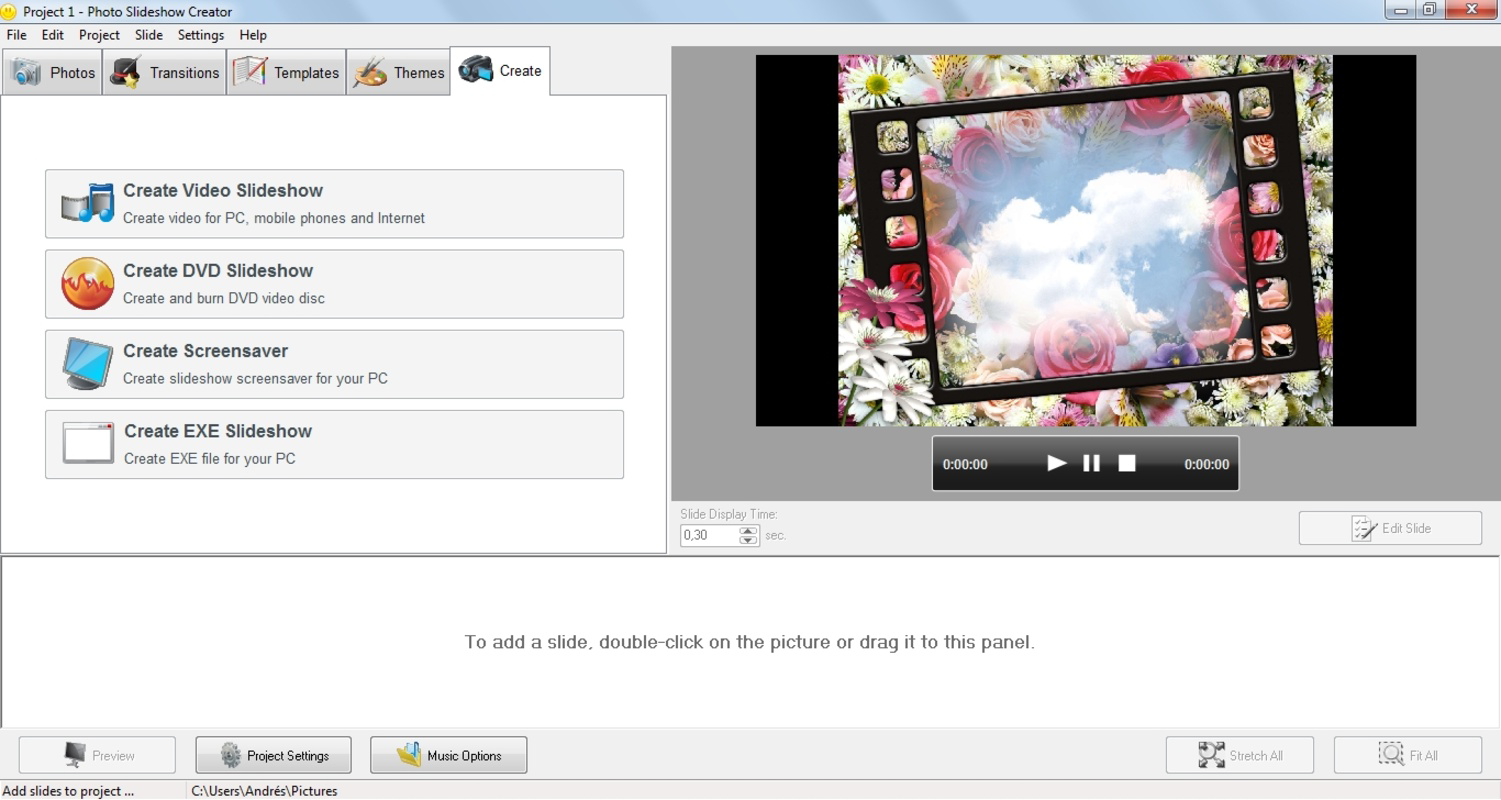This screenshot has width=1501, height=800.
Task: Open the Help menu
Action: (253, 35)
